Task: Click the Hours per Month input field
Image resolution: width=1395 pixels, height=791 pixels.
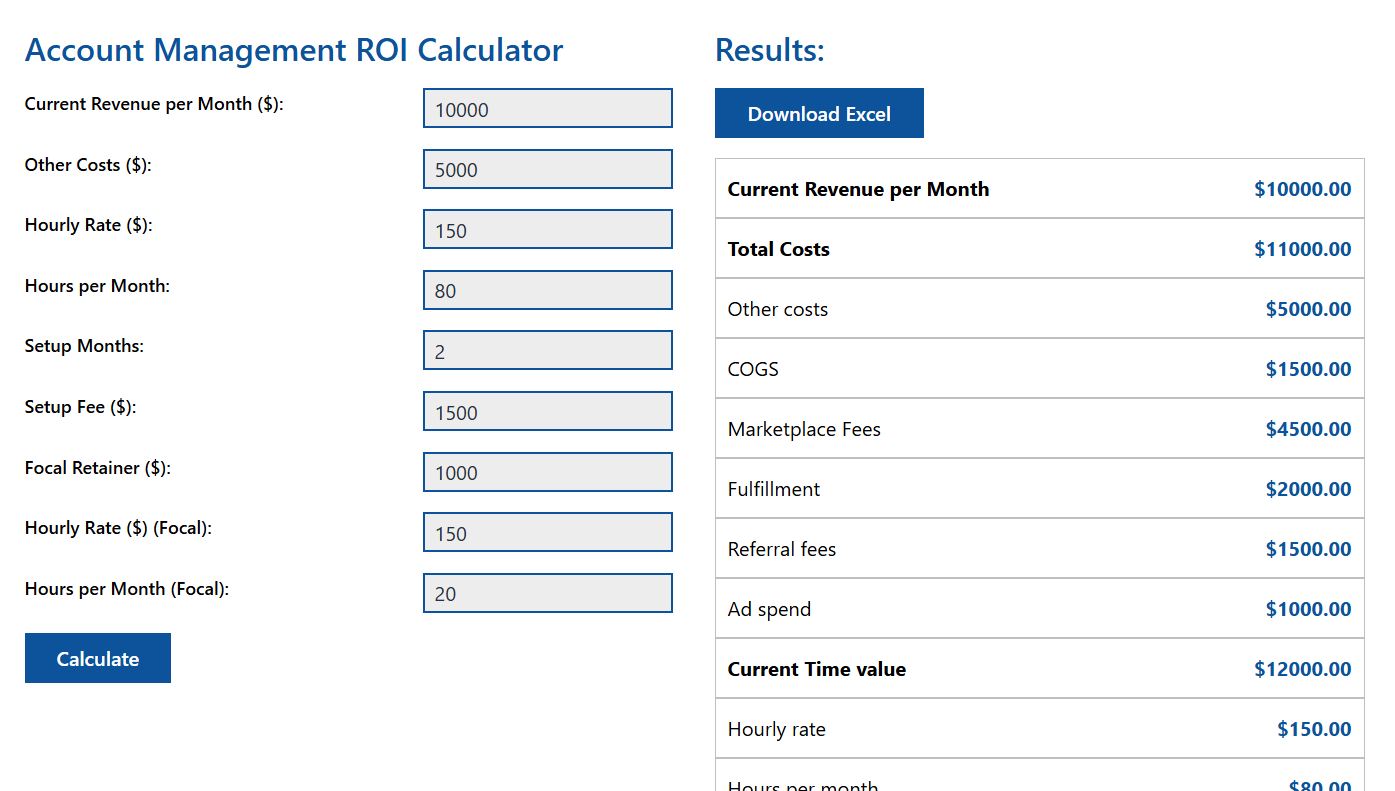Action: [547, 290]
